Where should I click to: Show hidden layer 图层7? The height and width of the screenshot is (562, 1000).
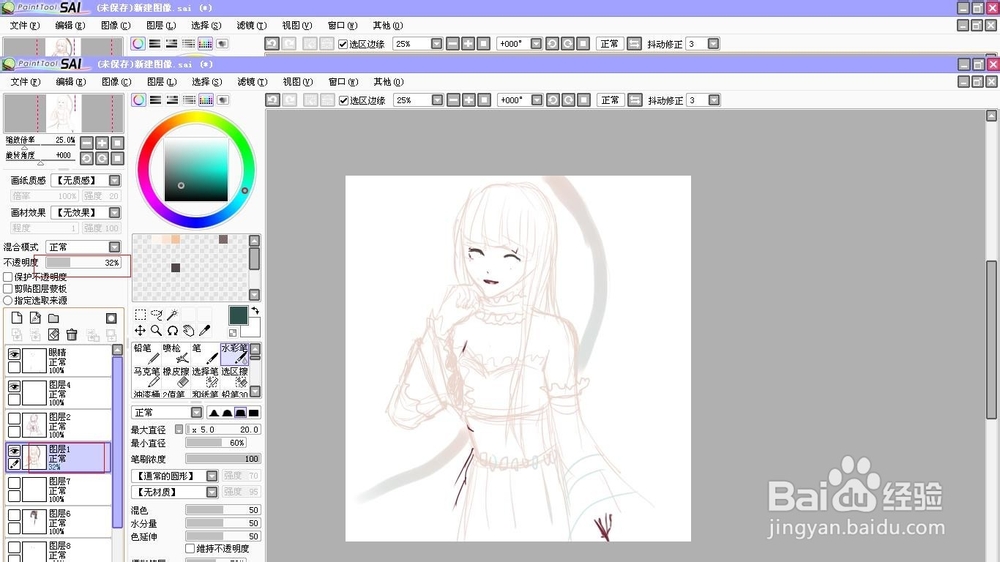14,483
